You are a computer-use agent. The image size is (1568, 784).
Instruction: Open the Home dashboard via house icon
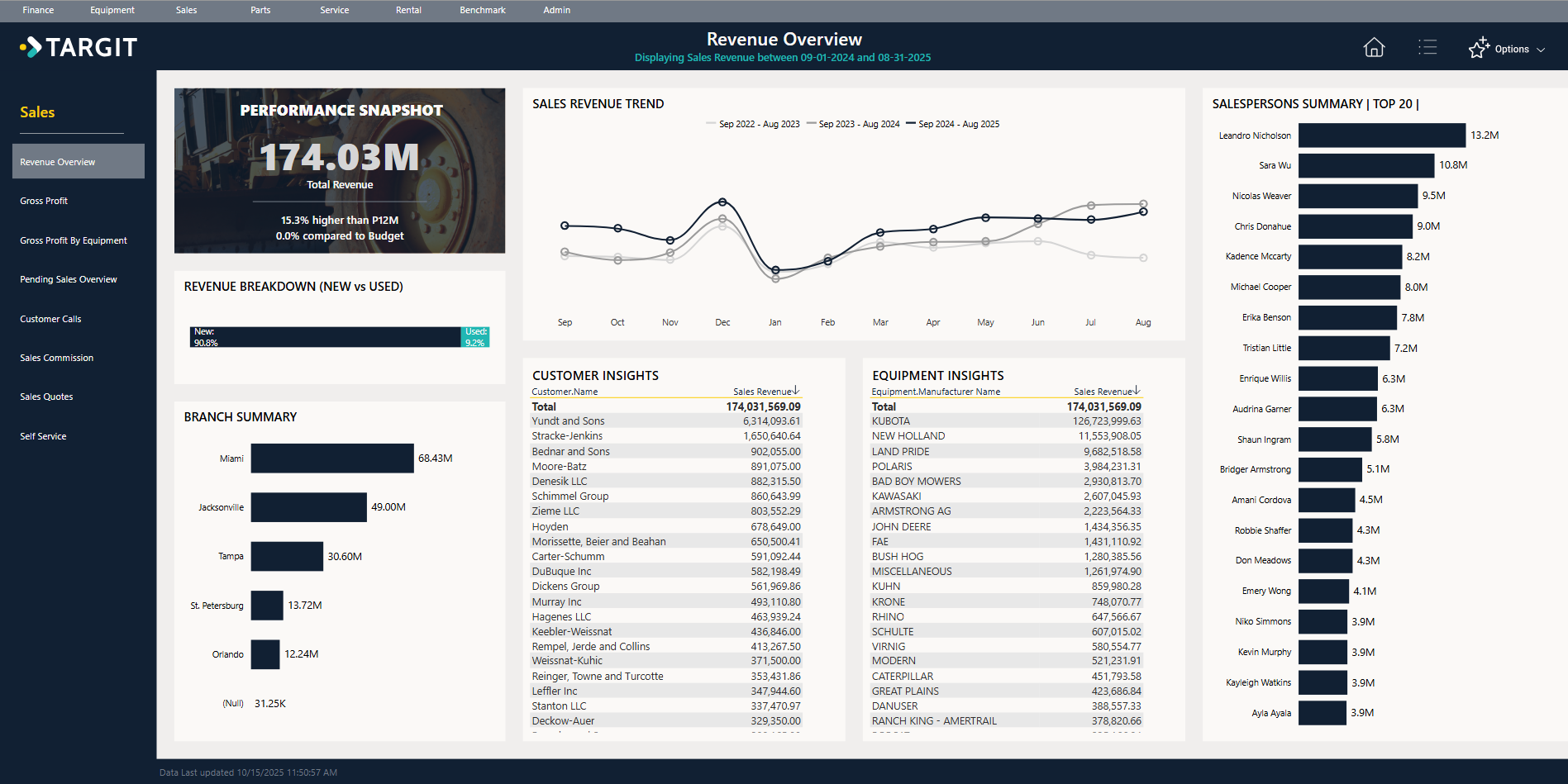(x=1374, y=47)
